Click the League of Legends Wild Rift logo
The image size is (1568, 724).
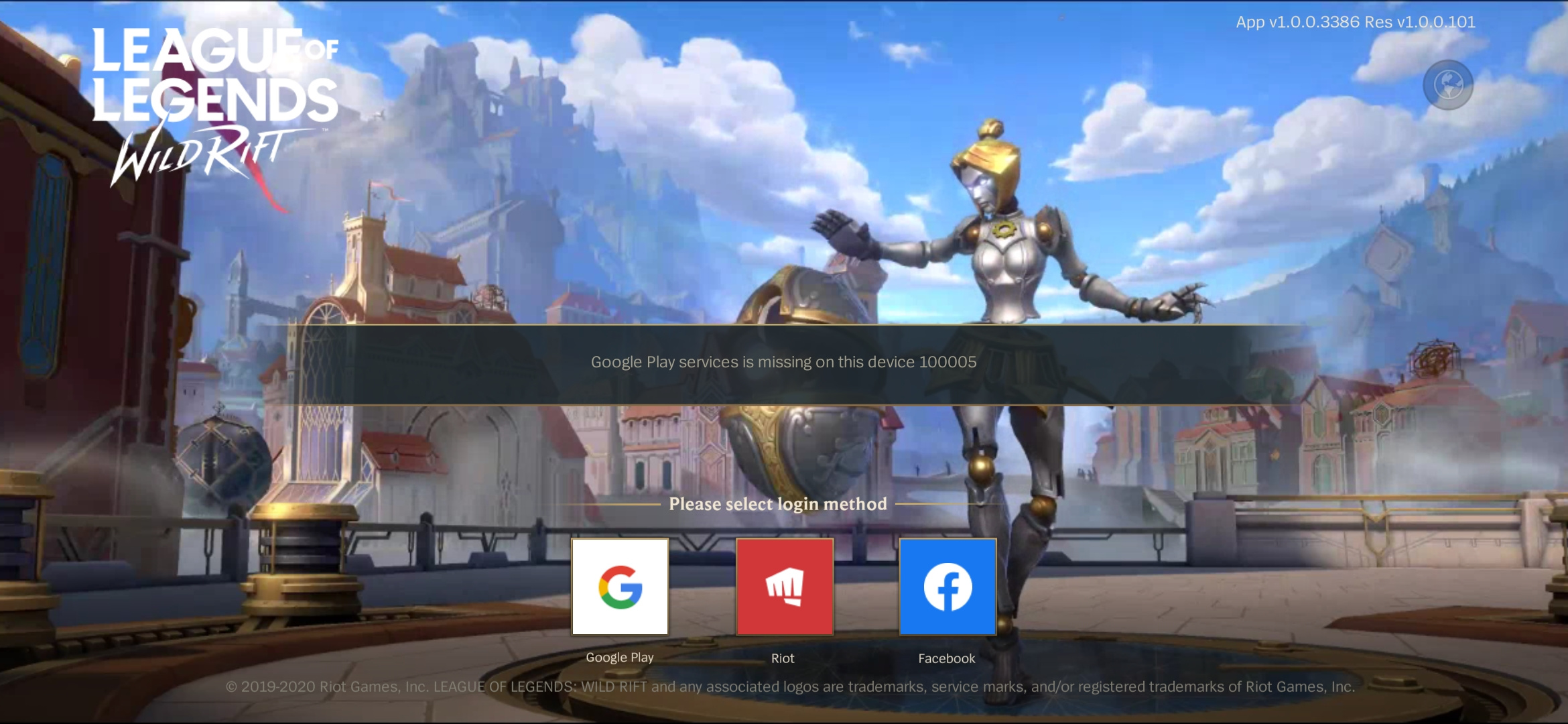(215, 107)
